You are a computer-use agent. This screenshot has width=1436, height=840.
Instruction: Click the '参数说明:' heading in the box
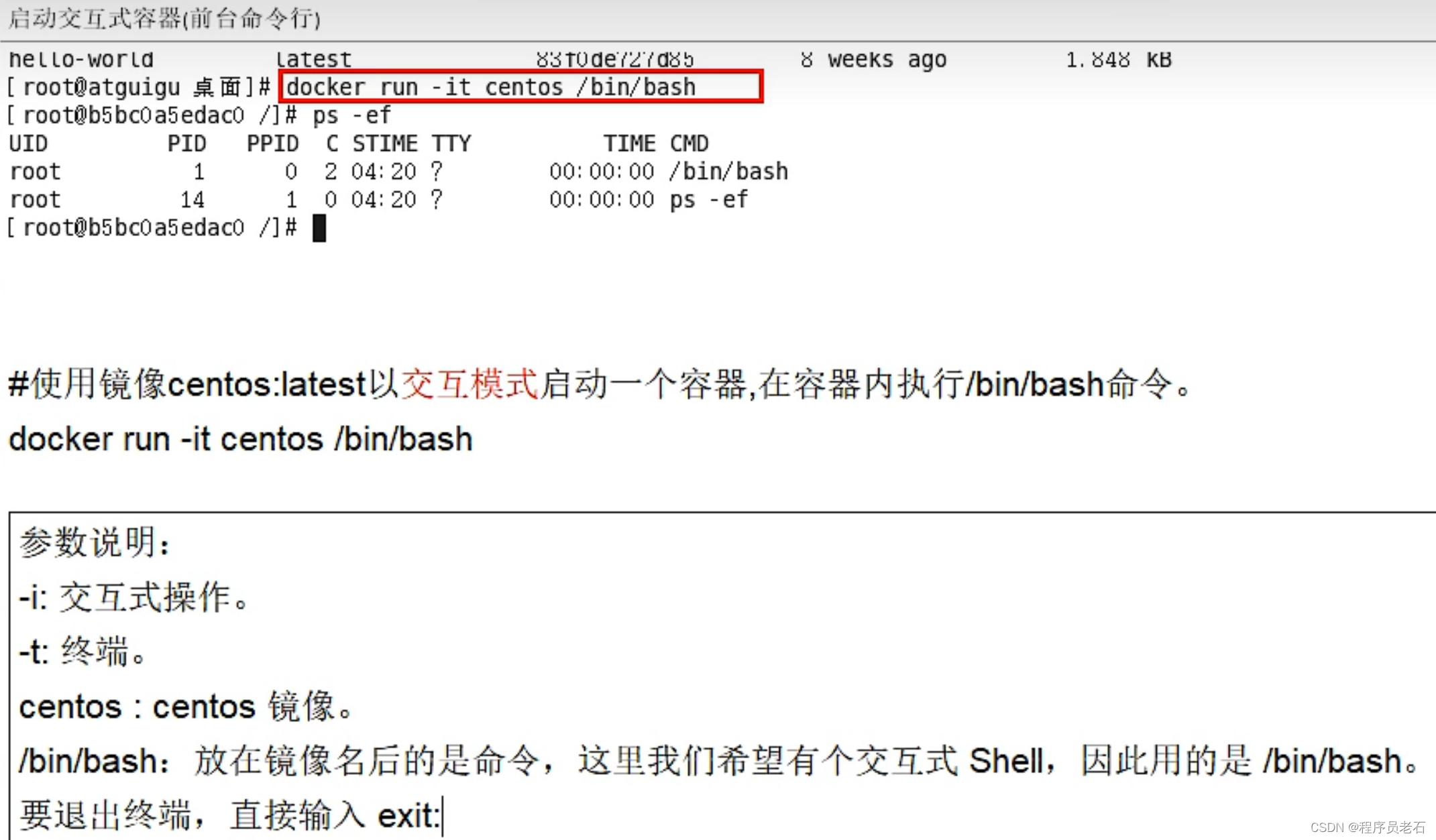95,542
